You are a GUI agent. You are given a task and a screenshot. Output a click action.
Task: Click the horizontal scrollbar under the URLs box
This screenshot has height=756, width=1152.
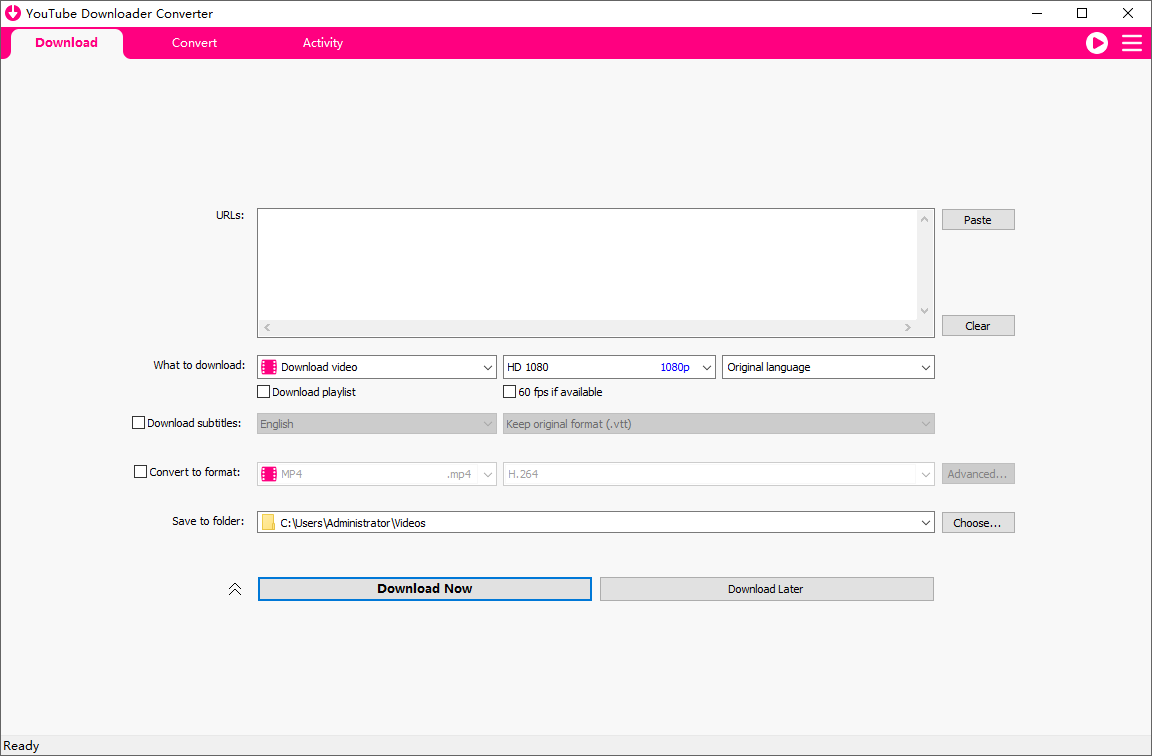tap(590, 327)
